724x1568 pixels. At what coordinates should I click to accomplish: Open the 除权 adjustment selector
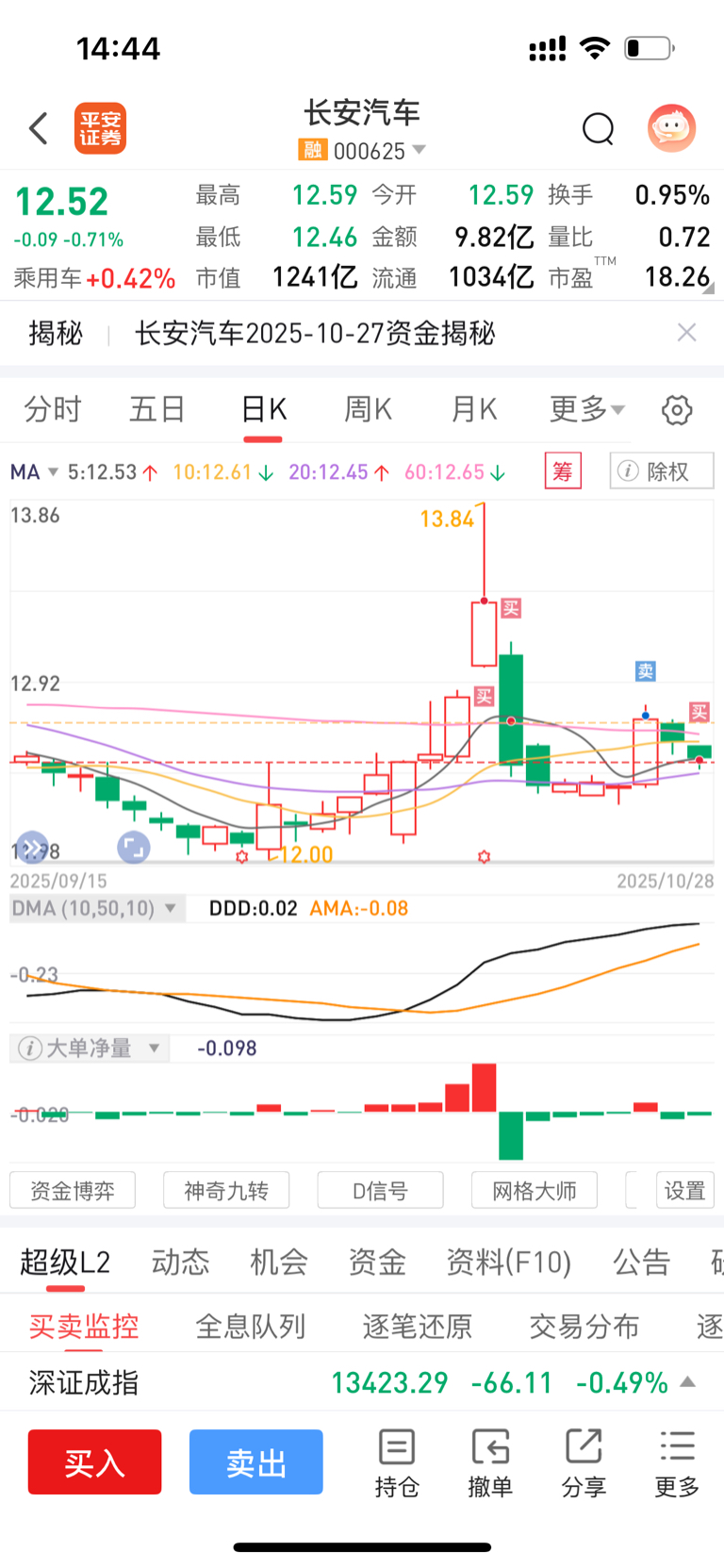[662, 470]
